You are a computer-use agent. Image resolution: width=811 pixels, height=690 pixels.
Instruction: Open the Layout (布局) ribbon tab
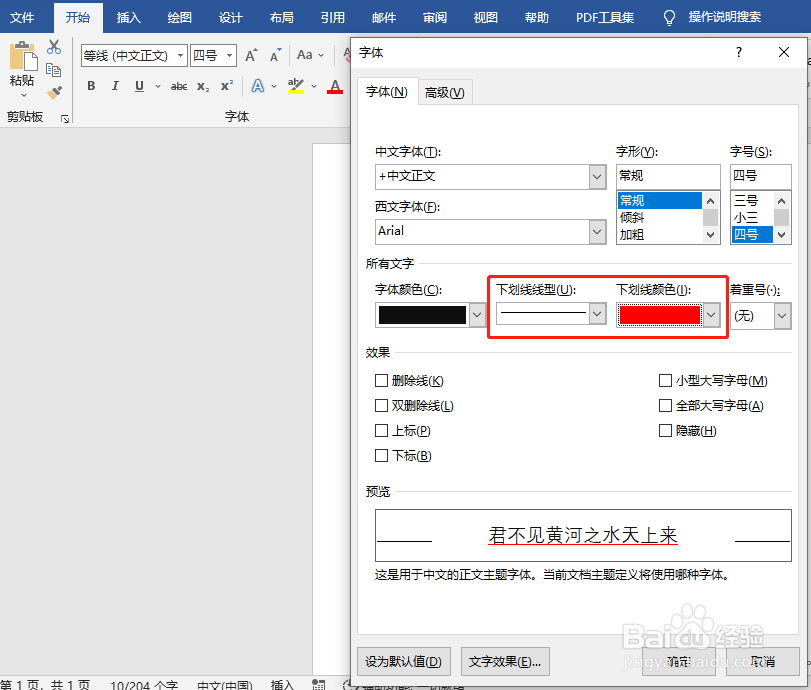click(281, 18)
